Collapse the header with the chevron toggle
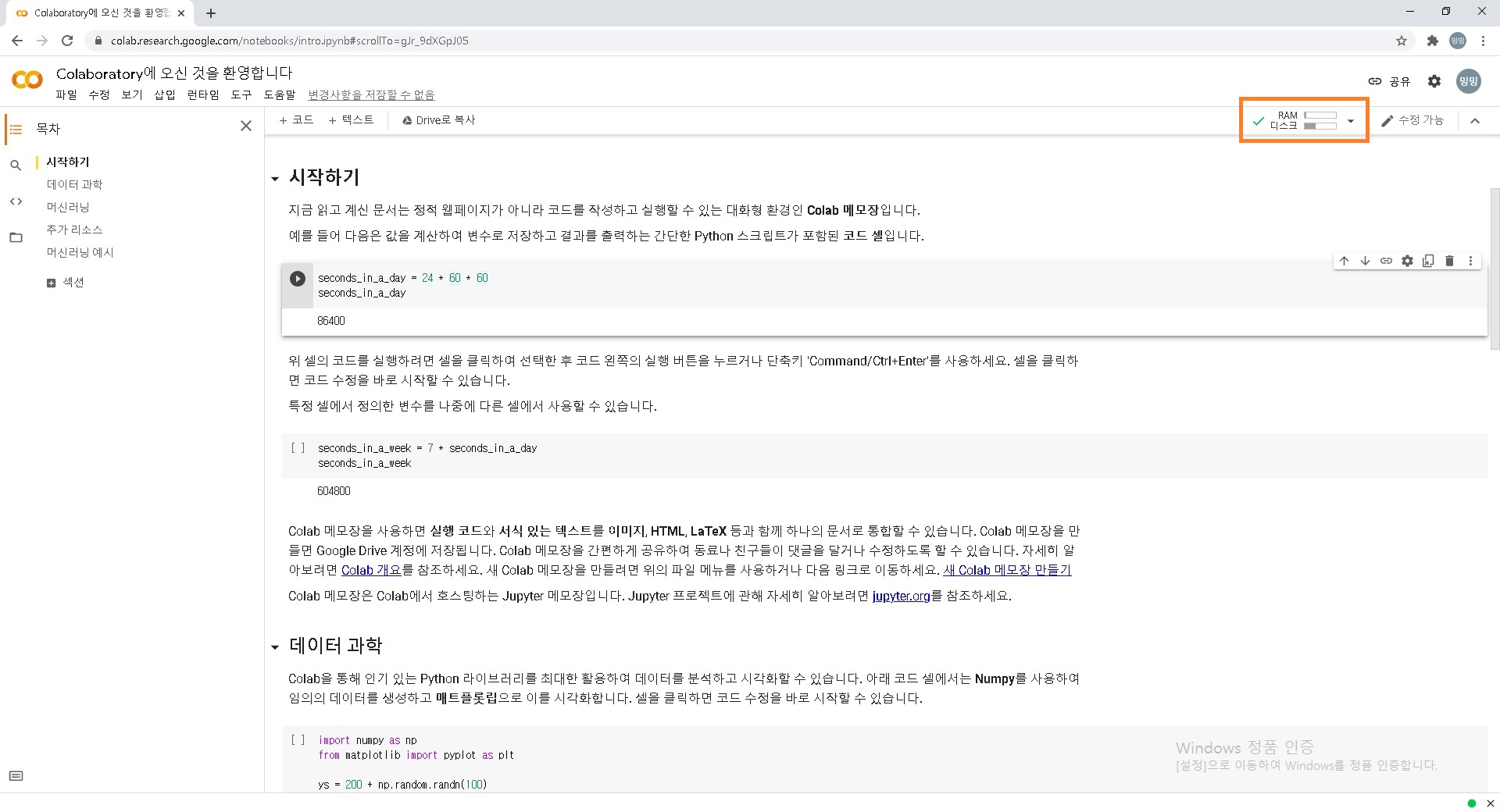 [1475, 121]
